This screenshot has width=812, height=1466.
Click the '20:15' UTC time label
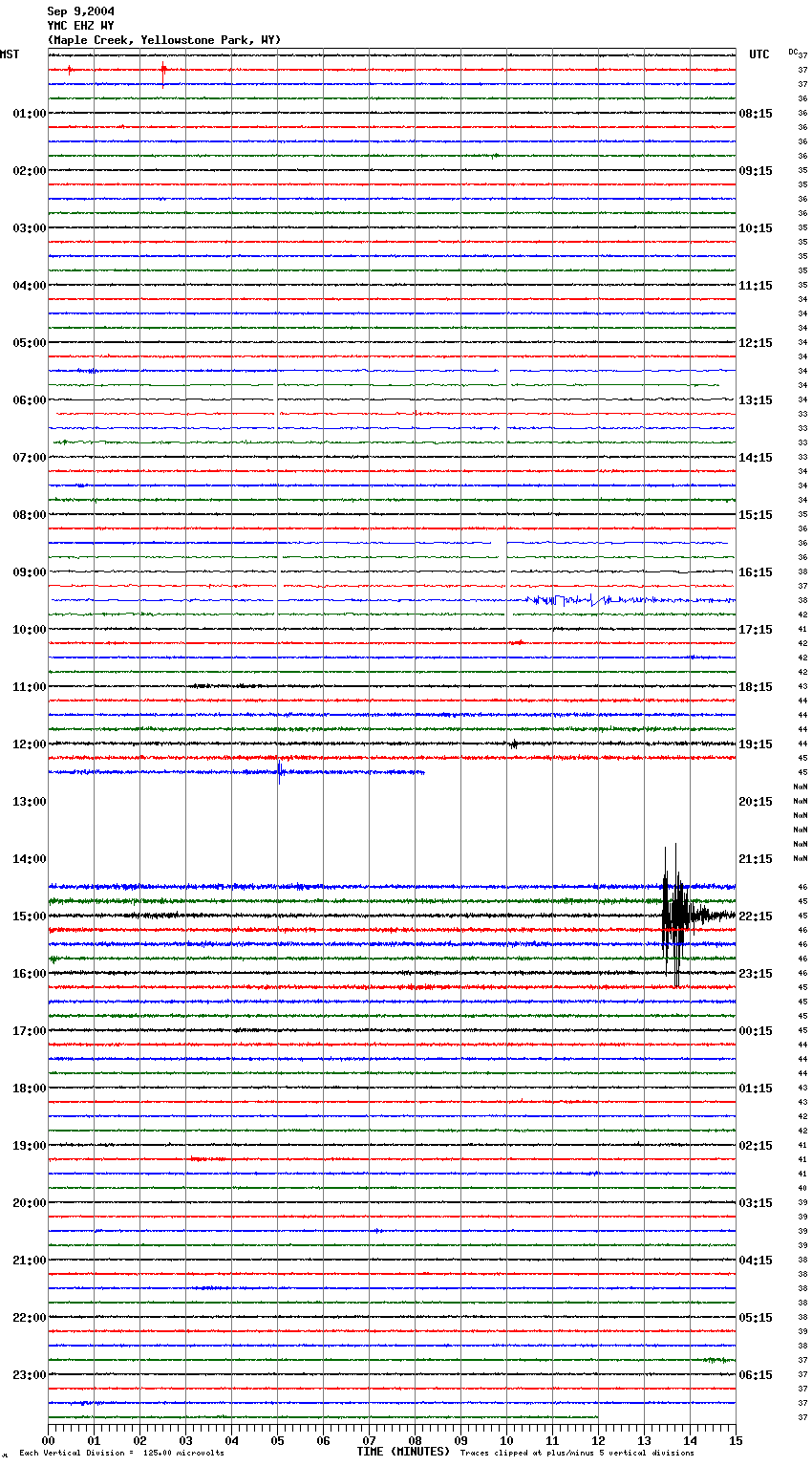pos(756,802)
